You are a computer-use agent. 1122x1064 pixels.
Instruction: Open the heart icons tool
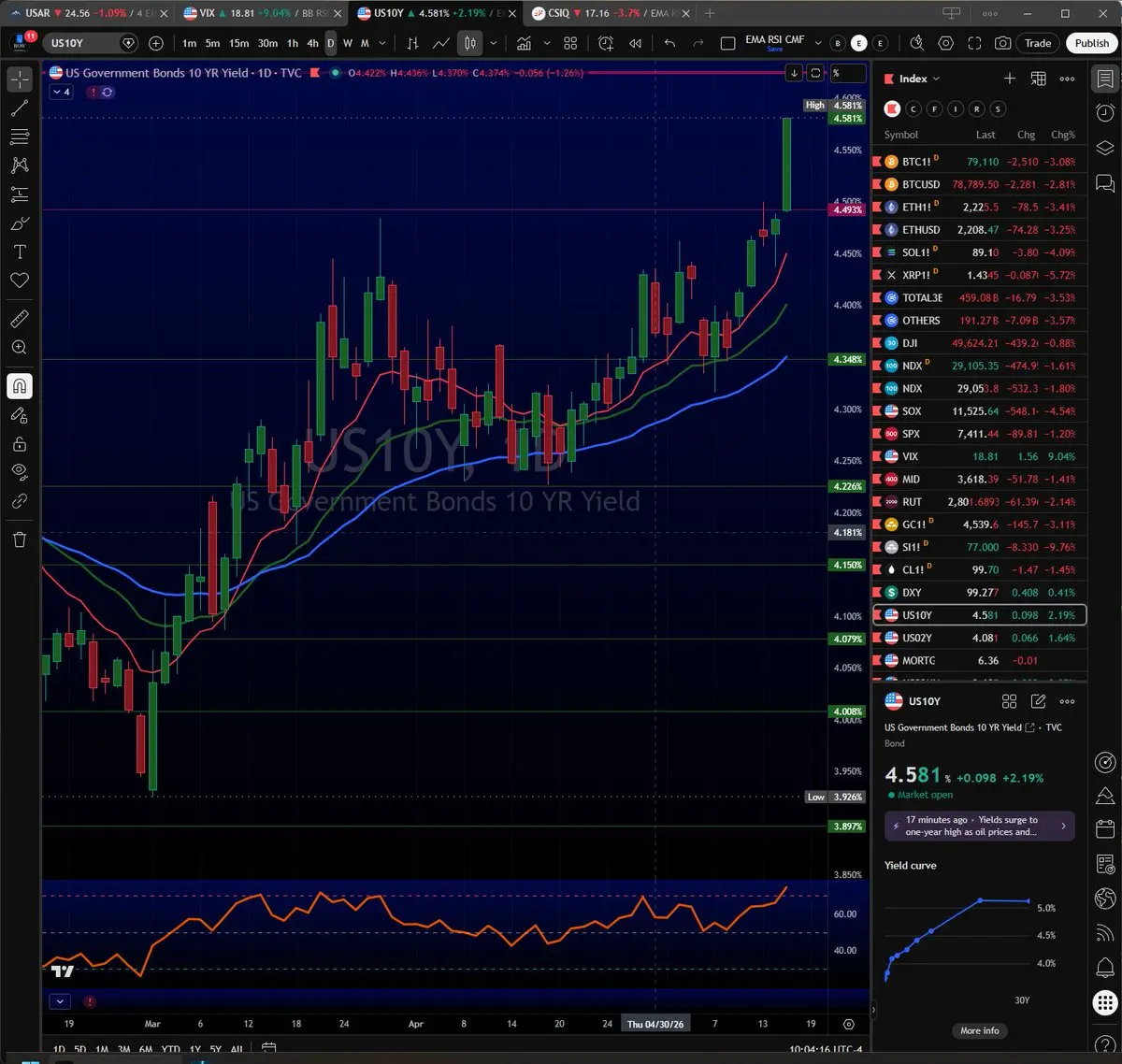(x=20, y=280)
